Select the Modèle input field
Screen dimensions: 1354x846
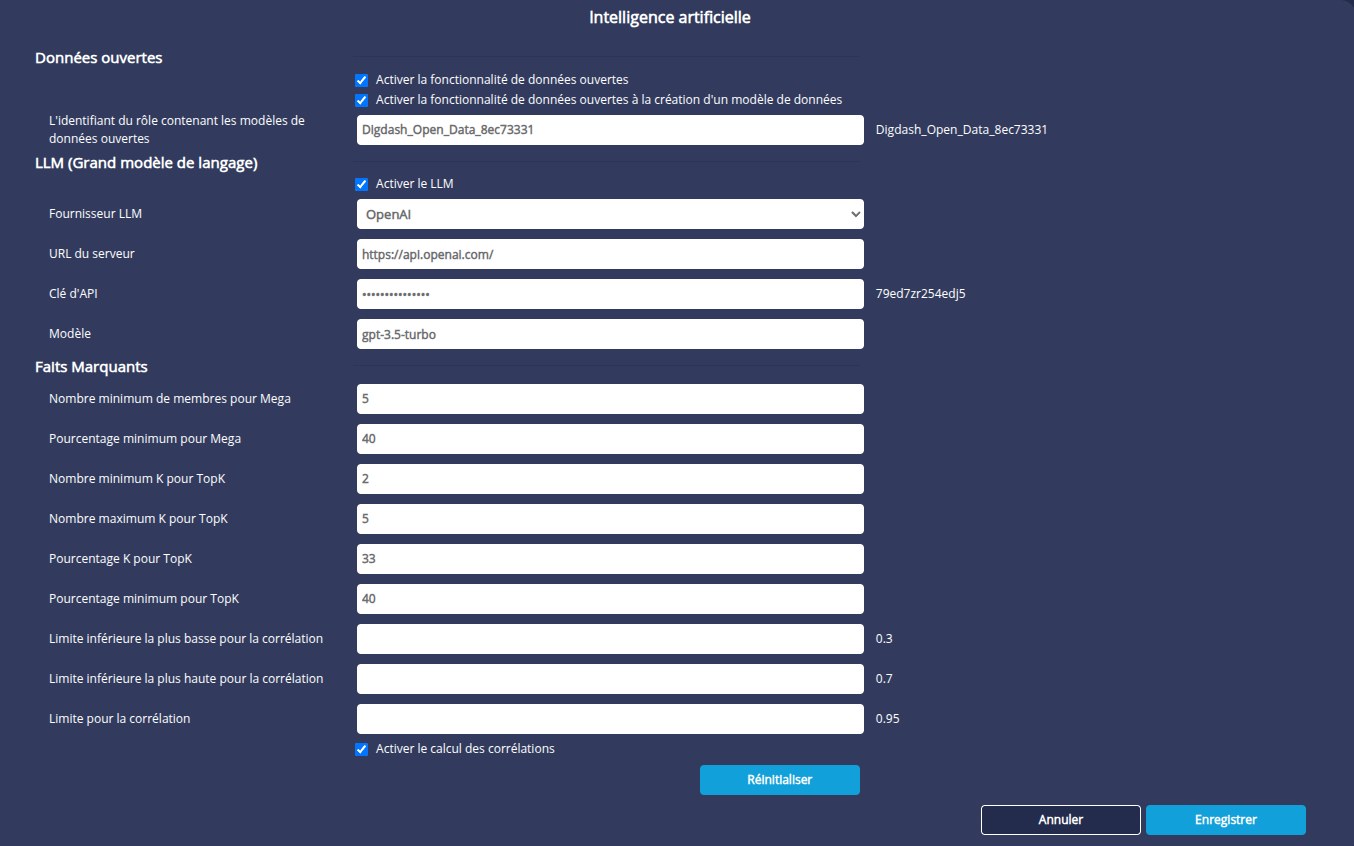(x=610, y=334)
